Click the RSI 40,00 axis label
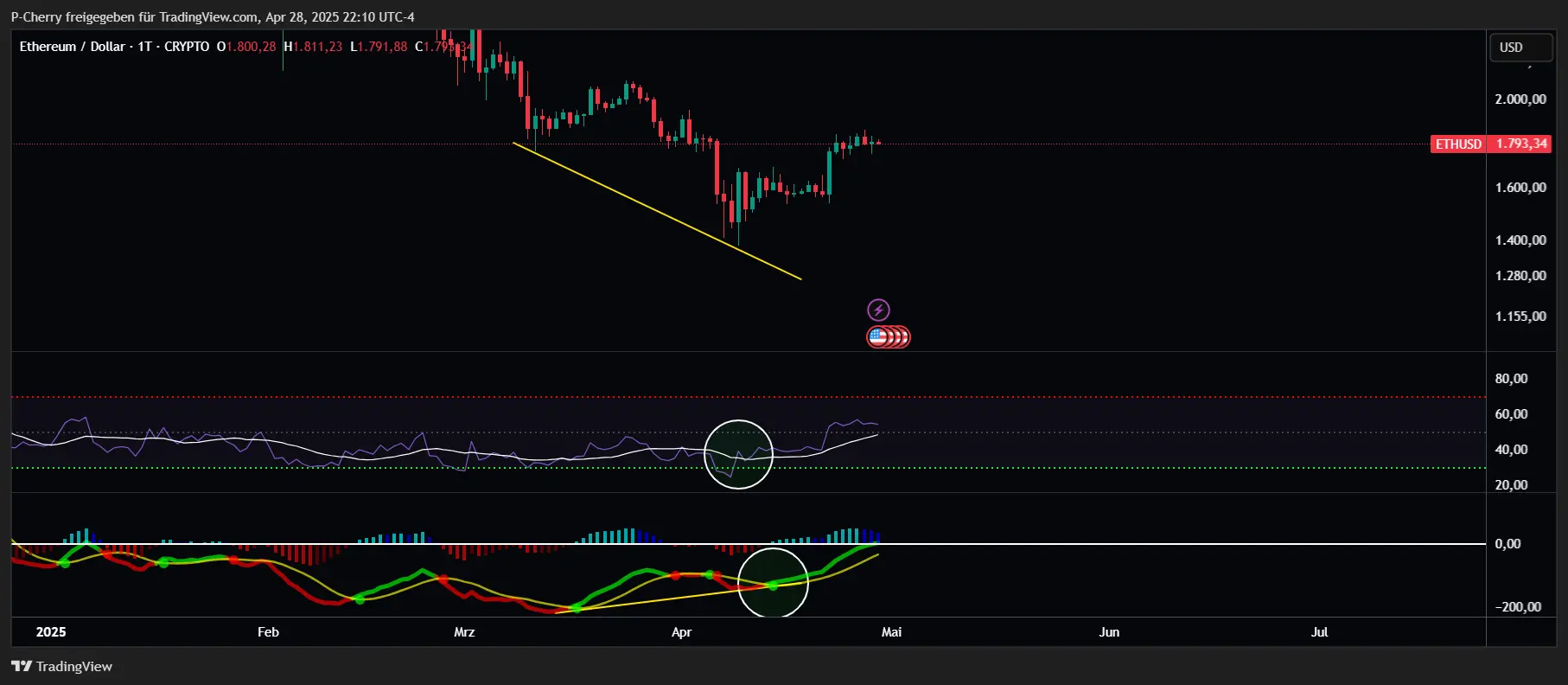Image resolution: width=1568 pixels, height=685 pixels. pos(1511,450)
